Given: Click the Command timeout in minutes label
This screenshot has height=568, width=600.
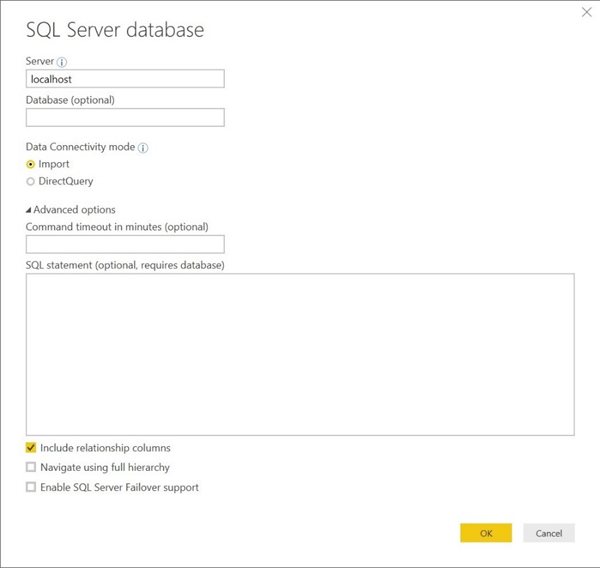Looking at the screenshot, I should (117, 227).
